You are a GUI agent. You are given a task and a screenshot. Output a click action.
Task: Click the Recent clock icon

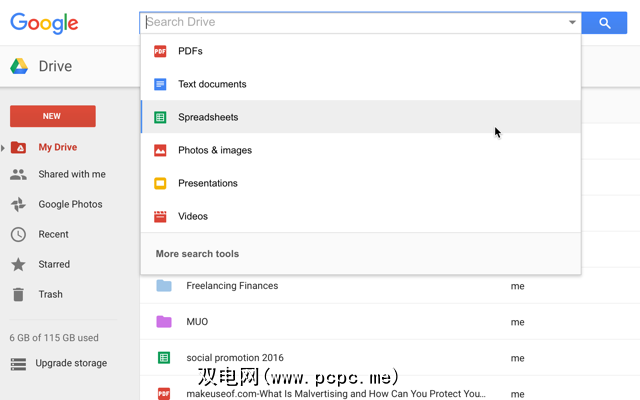(x=18, y=234)
